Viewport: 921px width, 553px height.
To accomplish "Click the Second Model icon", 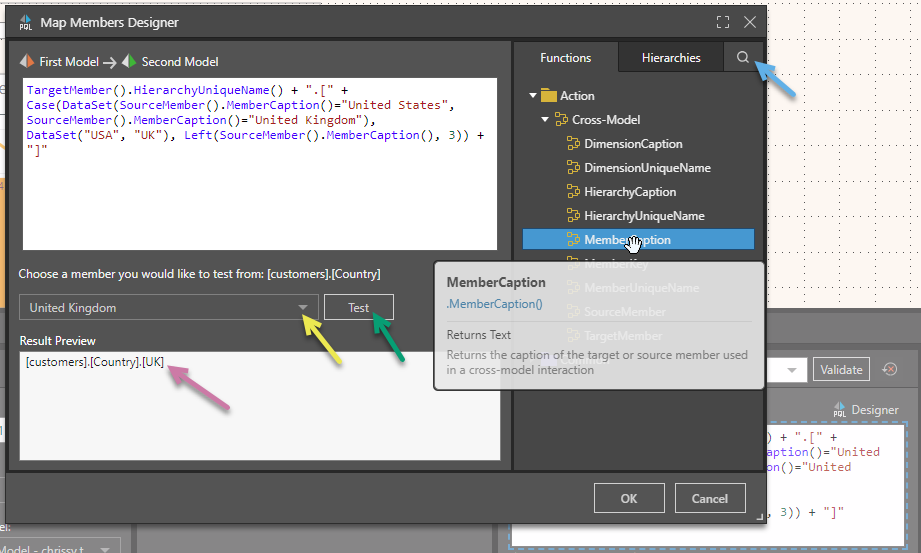I will 129,62.
